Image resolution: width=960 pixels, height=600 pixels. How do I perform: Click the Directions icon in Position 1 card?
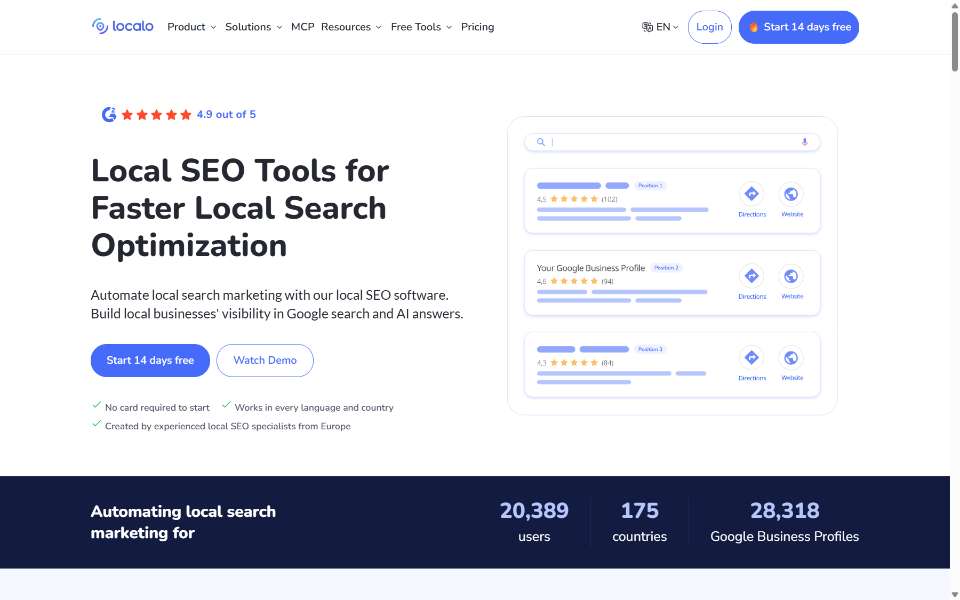[751, 194]
